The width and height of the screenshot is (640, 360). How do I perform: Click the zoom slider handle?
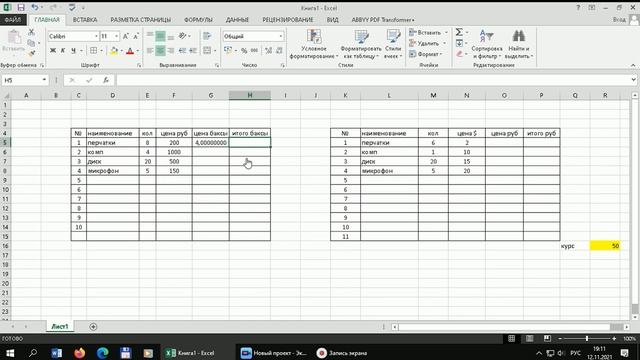tap(587, 338)
